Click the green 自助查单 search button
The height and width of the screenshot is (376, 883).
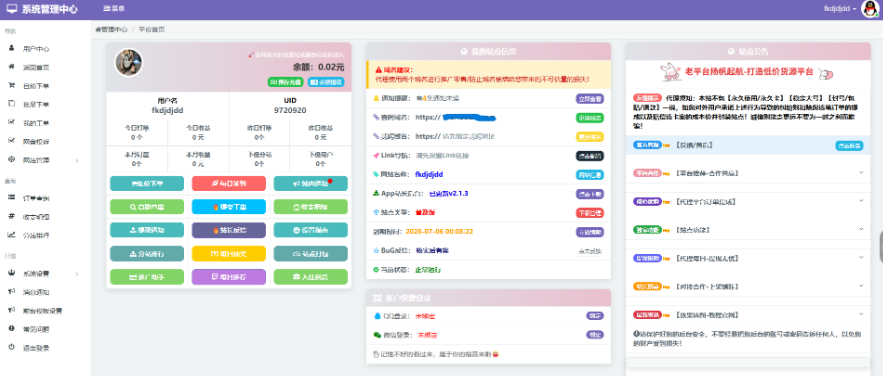click(147, 207)
